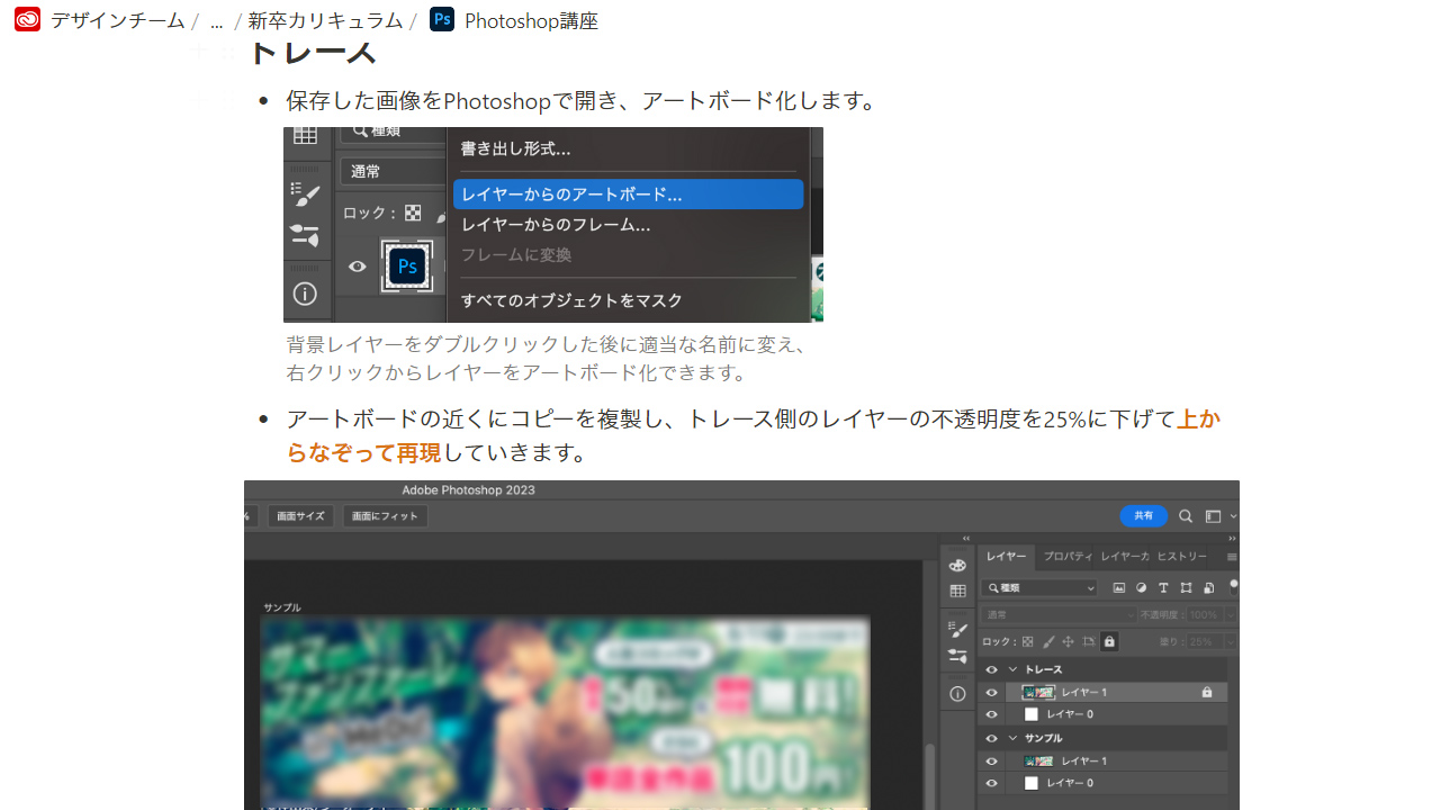Click the type layer filter T icon
Screen dimensions: 1440x810
point(1163,588)
